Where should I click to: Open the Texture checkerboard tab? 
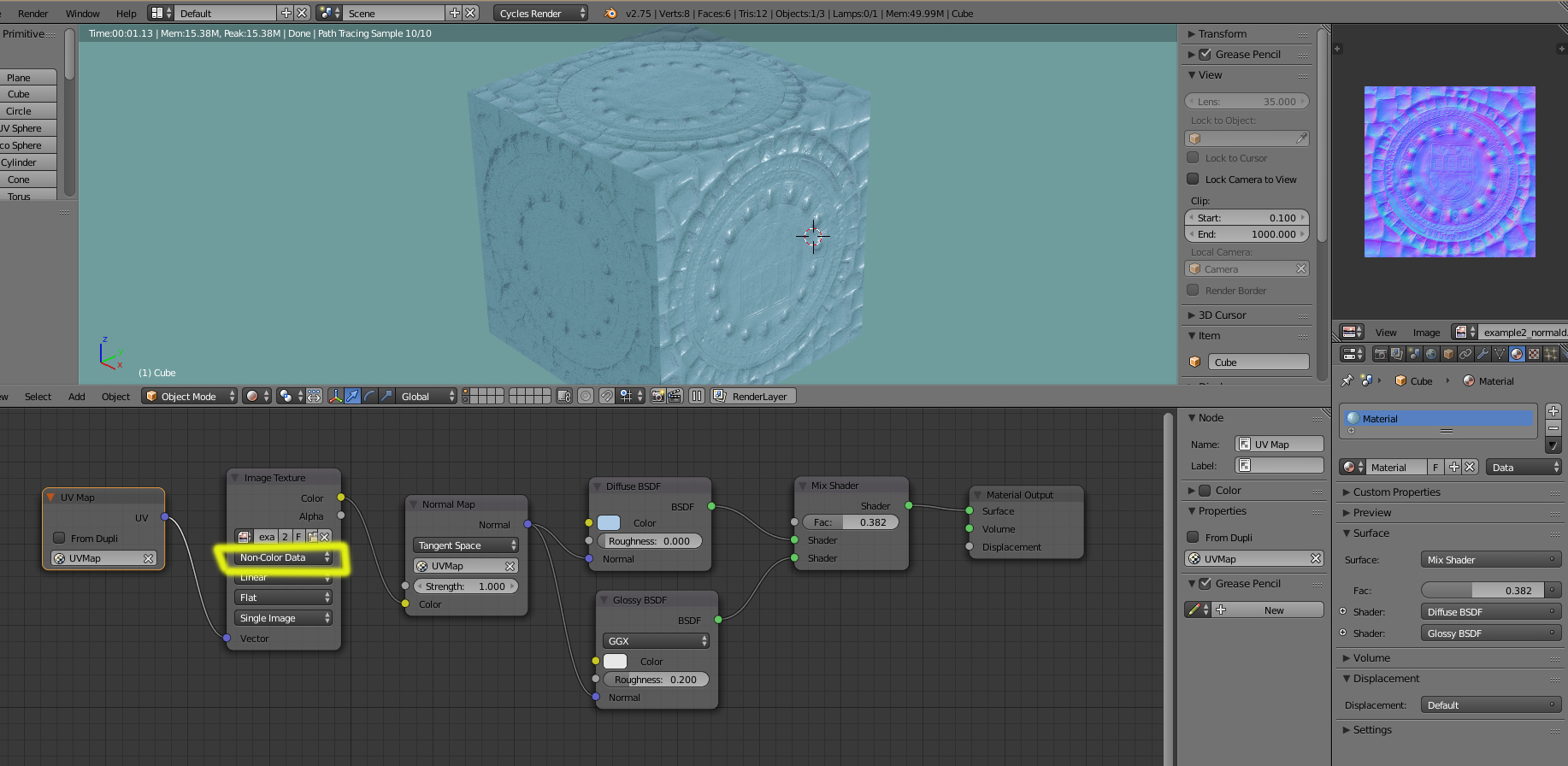click(x=1534, y=354)
